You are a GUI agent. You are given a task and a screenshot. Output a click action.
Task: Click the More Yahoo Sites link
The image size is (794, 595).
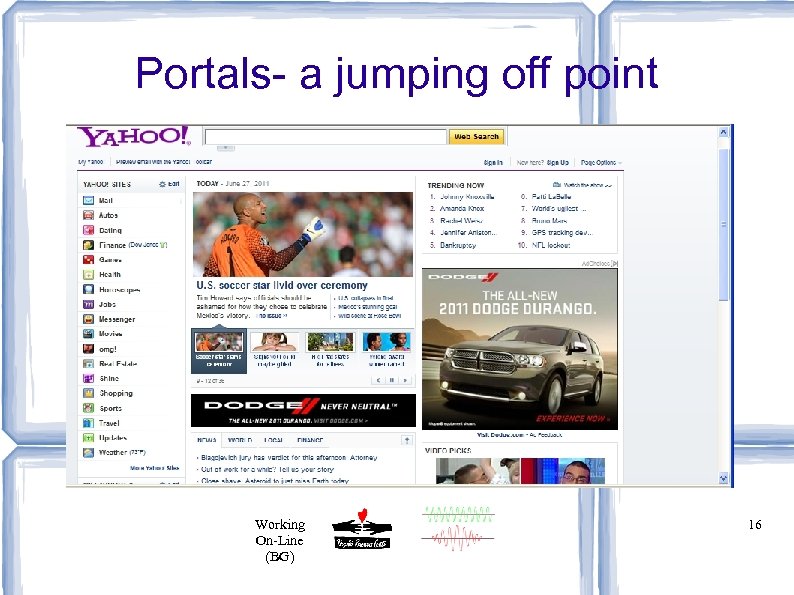coord(154,468)
